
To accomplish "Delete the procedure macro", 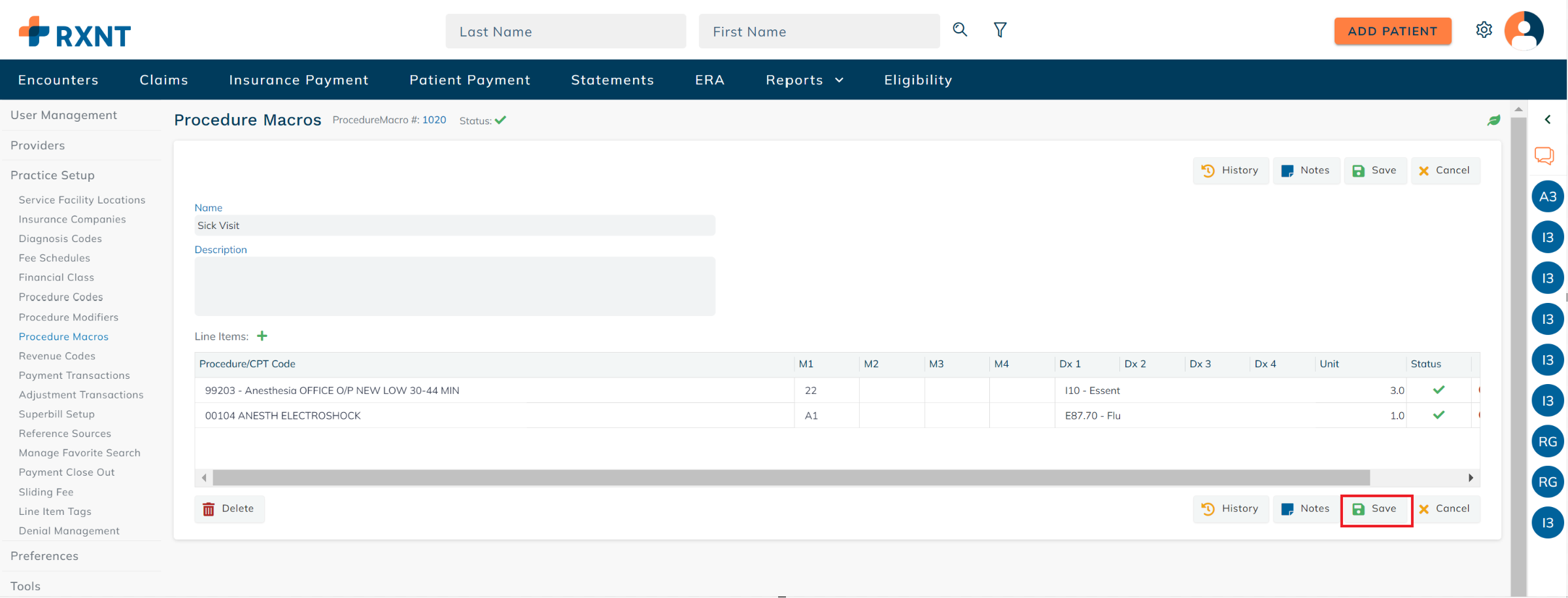I will [229, 509].
